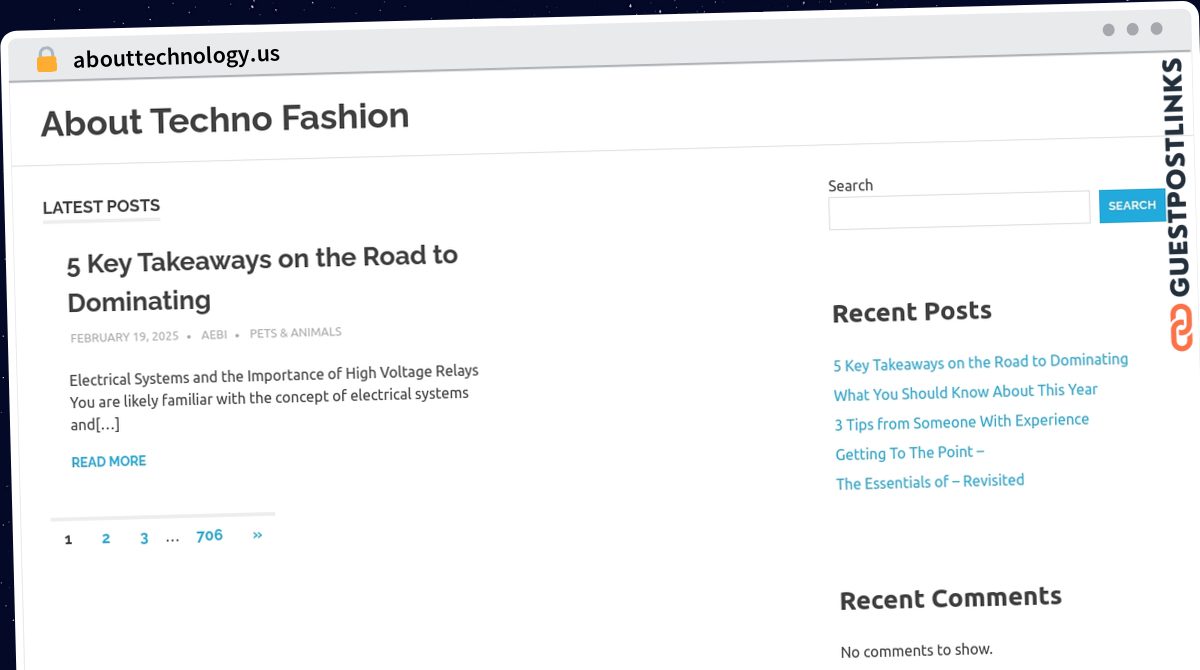
Task: Click the GuestPostLinks chain logo icon
Action: coord(1181,328)
